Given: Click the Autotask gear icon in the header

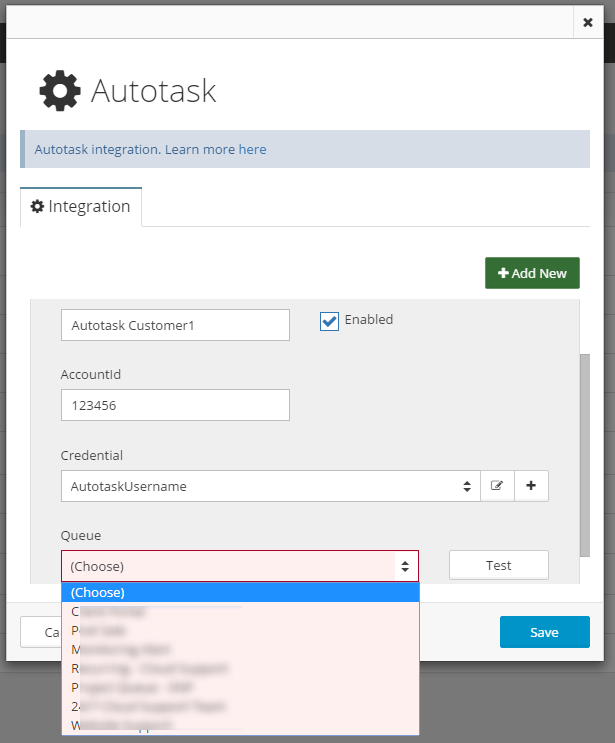Looking at the screenshot, I should [x=60, y=91].
